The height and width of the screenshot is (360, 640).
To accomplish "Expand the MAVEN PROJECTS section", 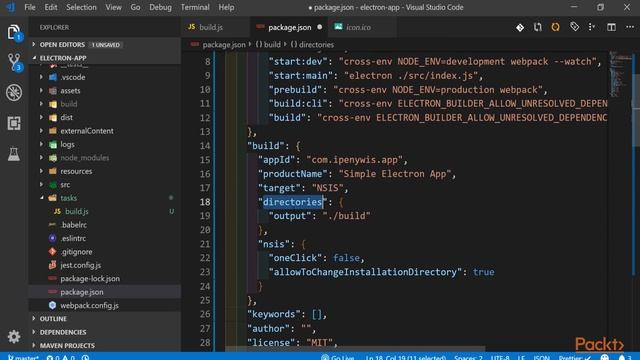I will point(34,345).
